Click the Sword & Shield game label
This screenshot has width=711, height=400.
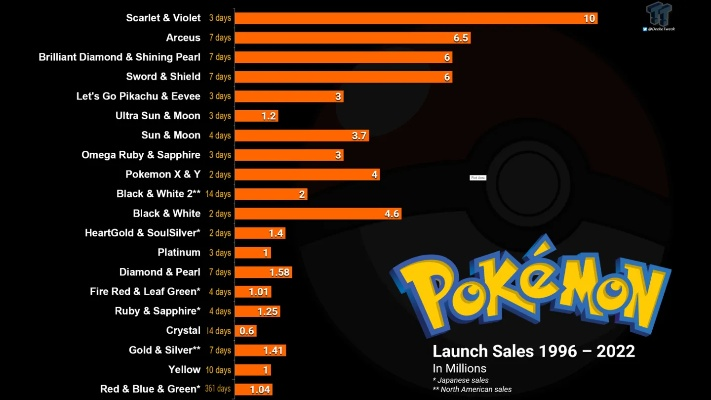(x=164, y=76)
